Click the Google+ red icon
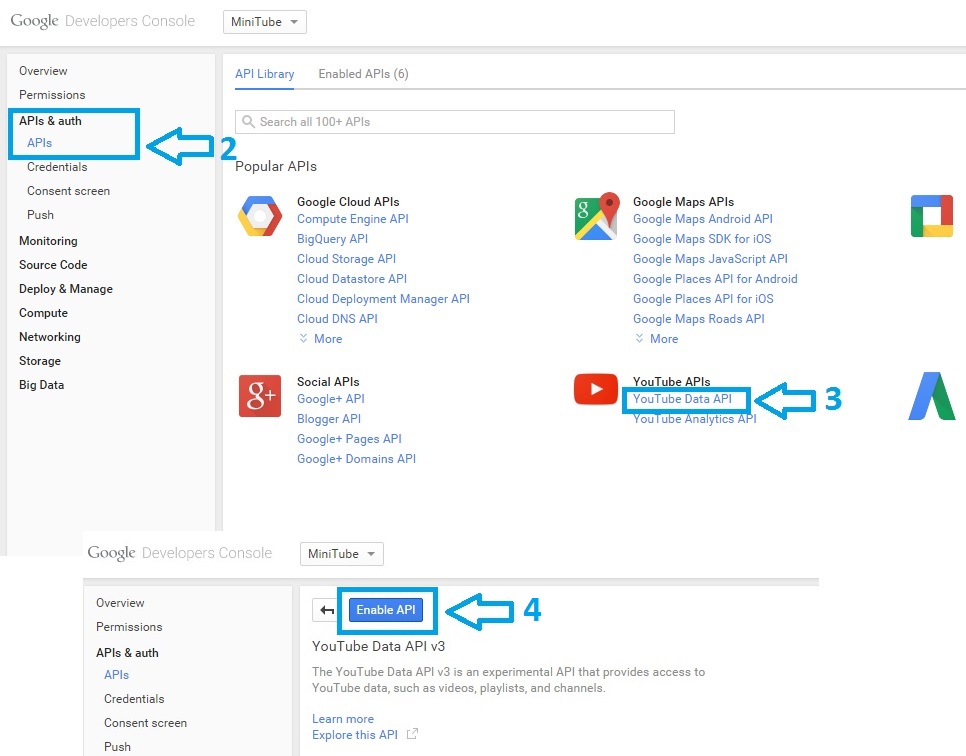 click(x=260, y=396)
